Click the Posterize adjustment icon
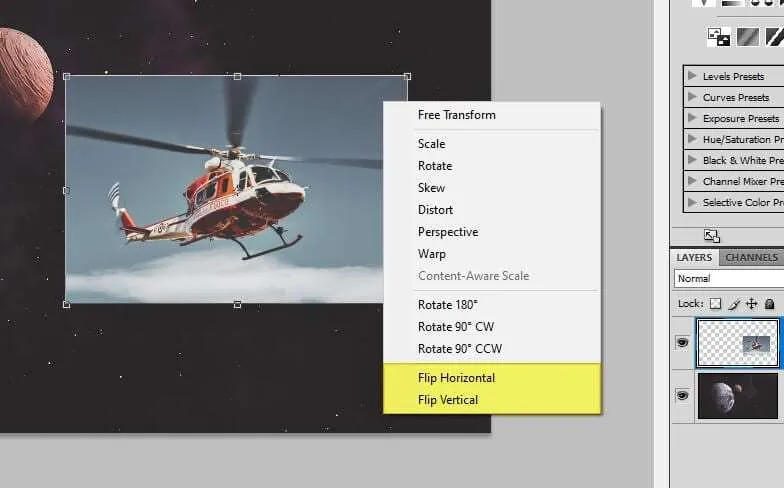784x488 pixels. (748, 38)
